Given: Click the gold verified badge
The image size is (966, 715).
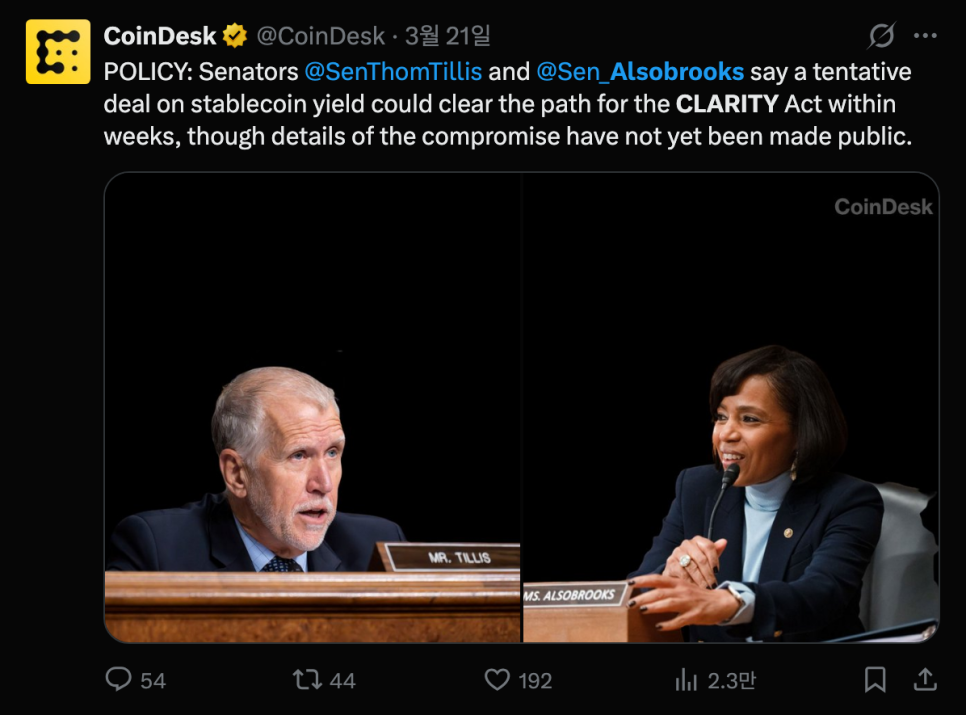Looking at the screenshot, I should point(235,37).
